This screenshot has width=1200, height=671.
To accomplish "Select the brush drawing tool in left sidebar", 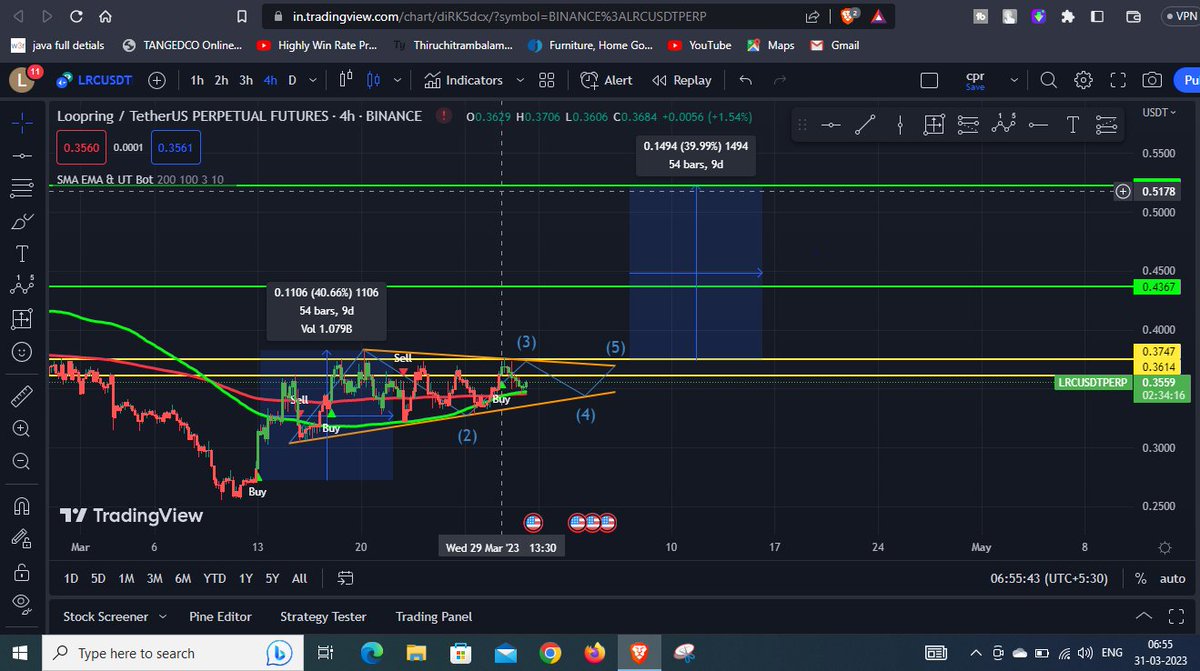I will point(22,222).
